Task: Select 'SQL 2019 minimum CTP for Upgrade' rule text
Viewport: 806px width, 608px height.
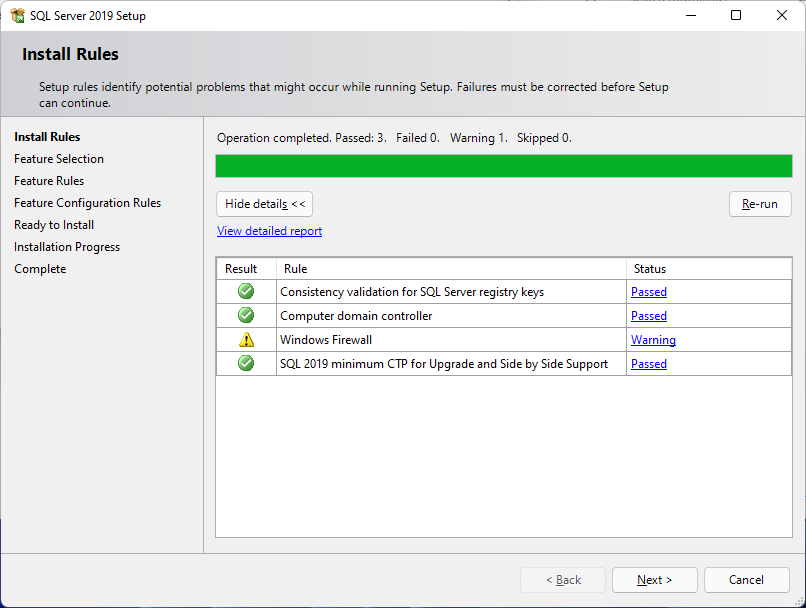Action: [x=444, y=364]
